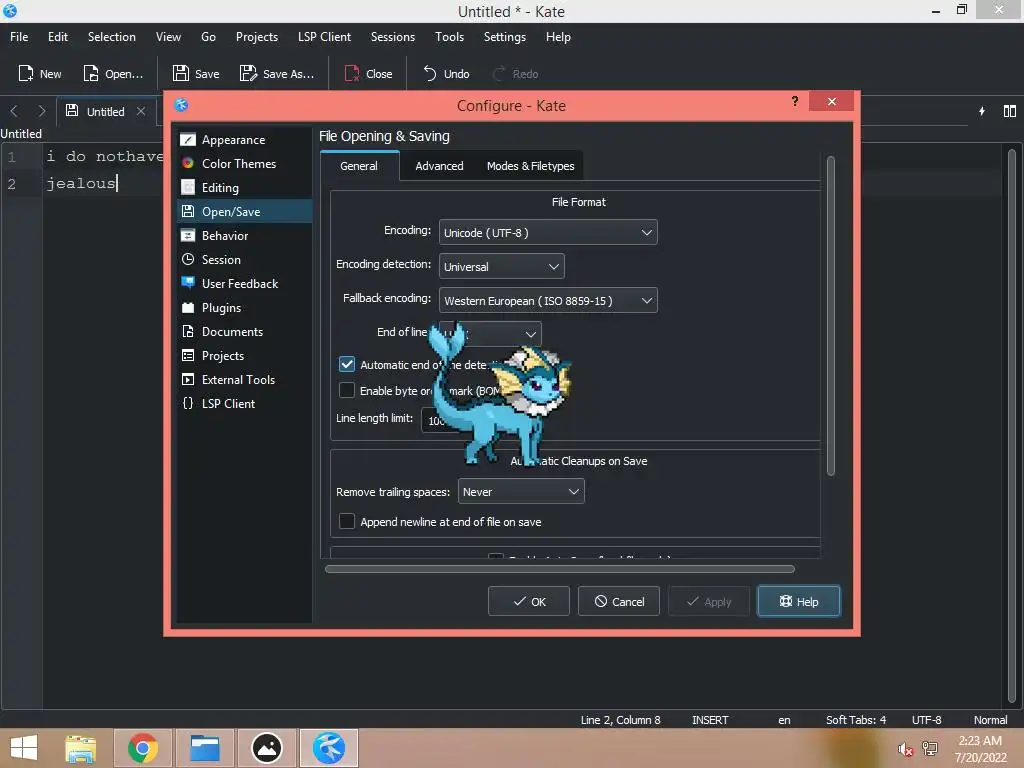
Task: Click the Apply button
Action: point(709,601)
